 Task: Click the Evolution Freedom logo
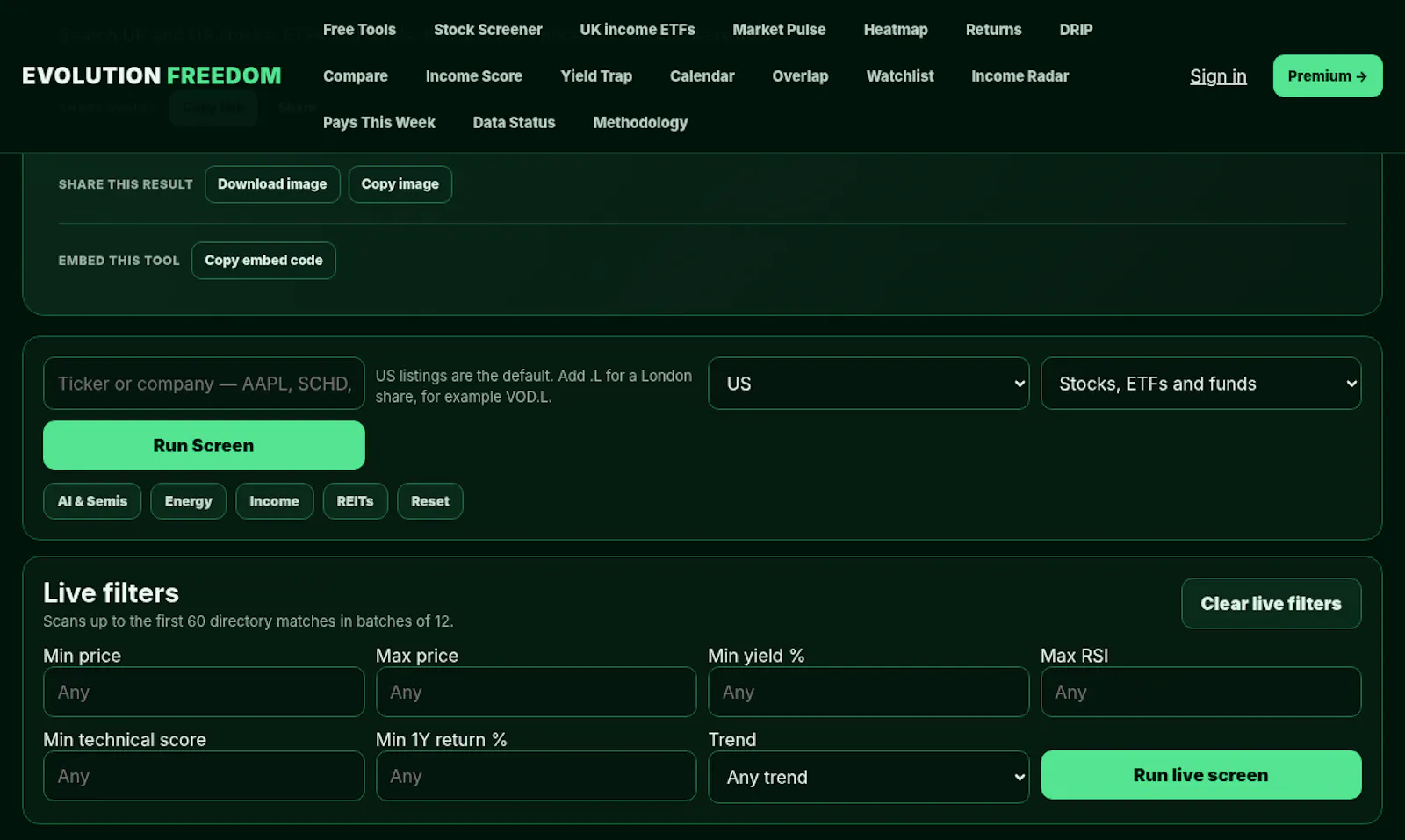pyautogui.click(x=152, y=76)
